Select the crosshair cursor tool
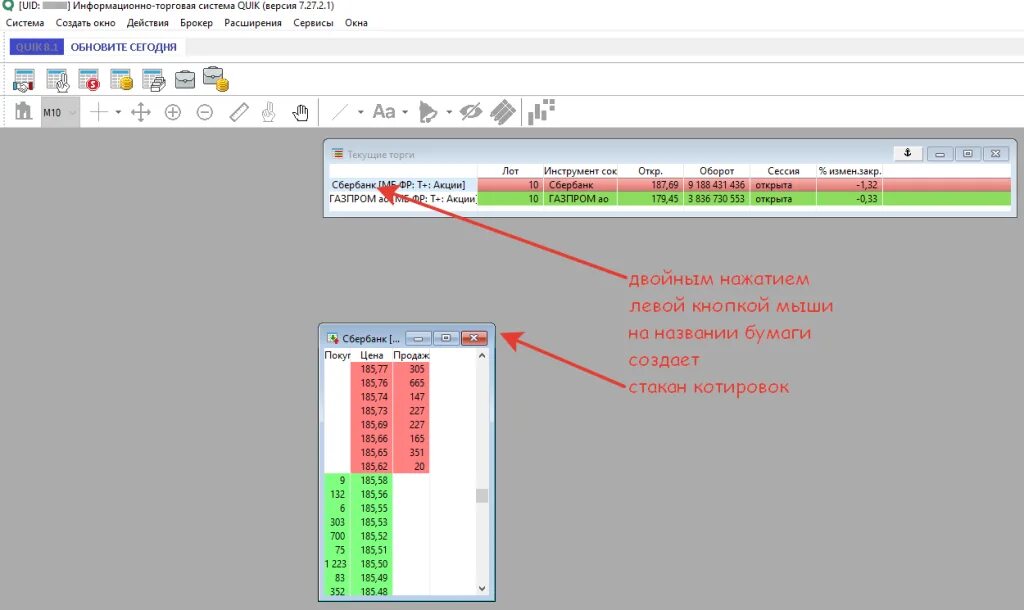 tap(99, 112)
